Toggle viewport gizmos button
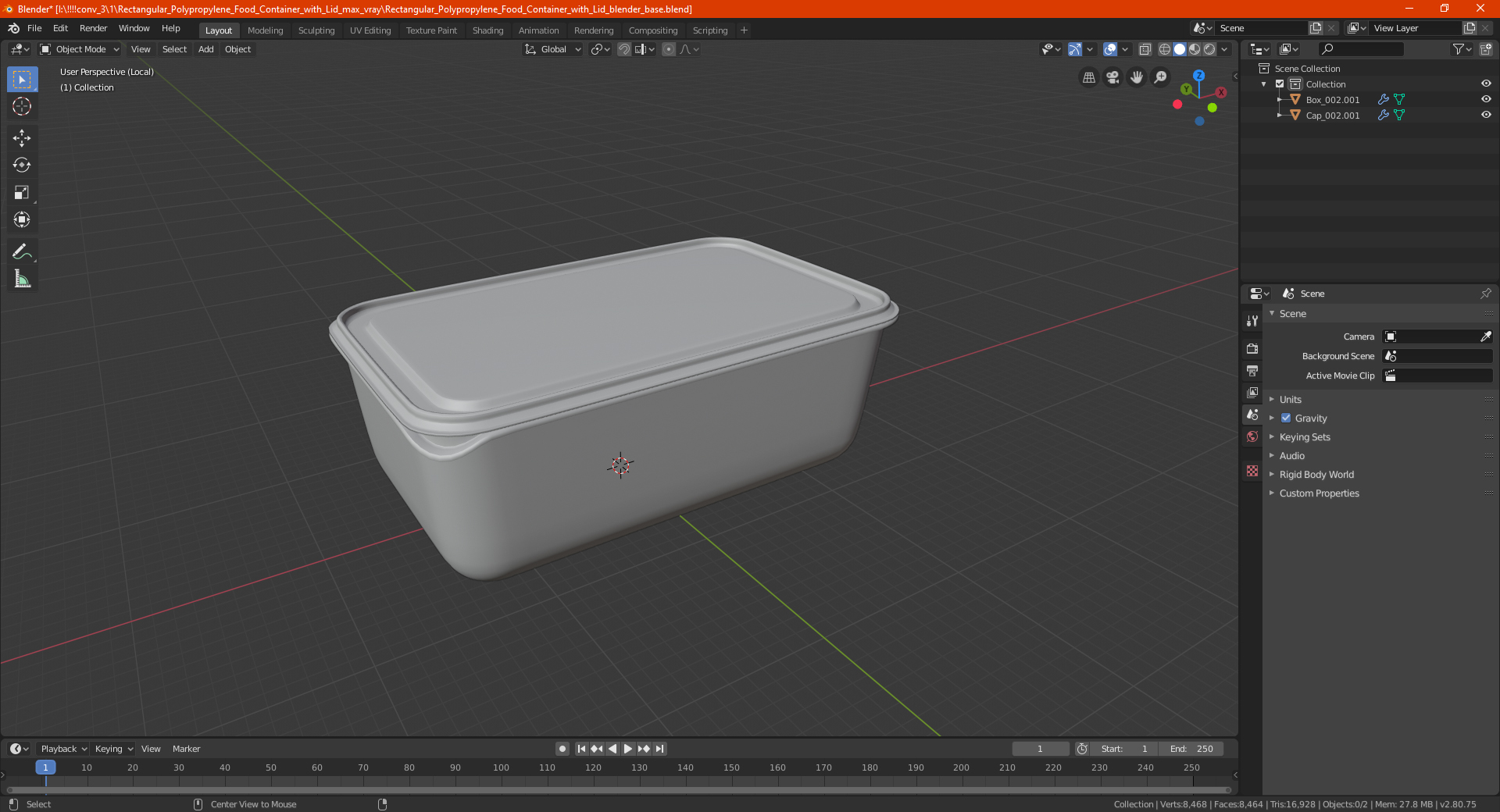The width and height of the screenshot is (1500, 812). 1075,49
